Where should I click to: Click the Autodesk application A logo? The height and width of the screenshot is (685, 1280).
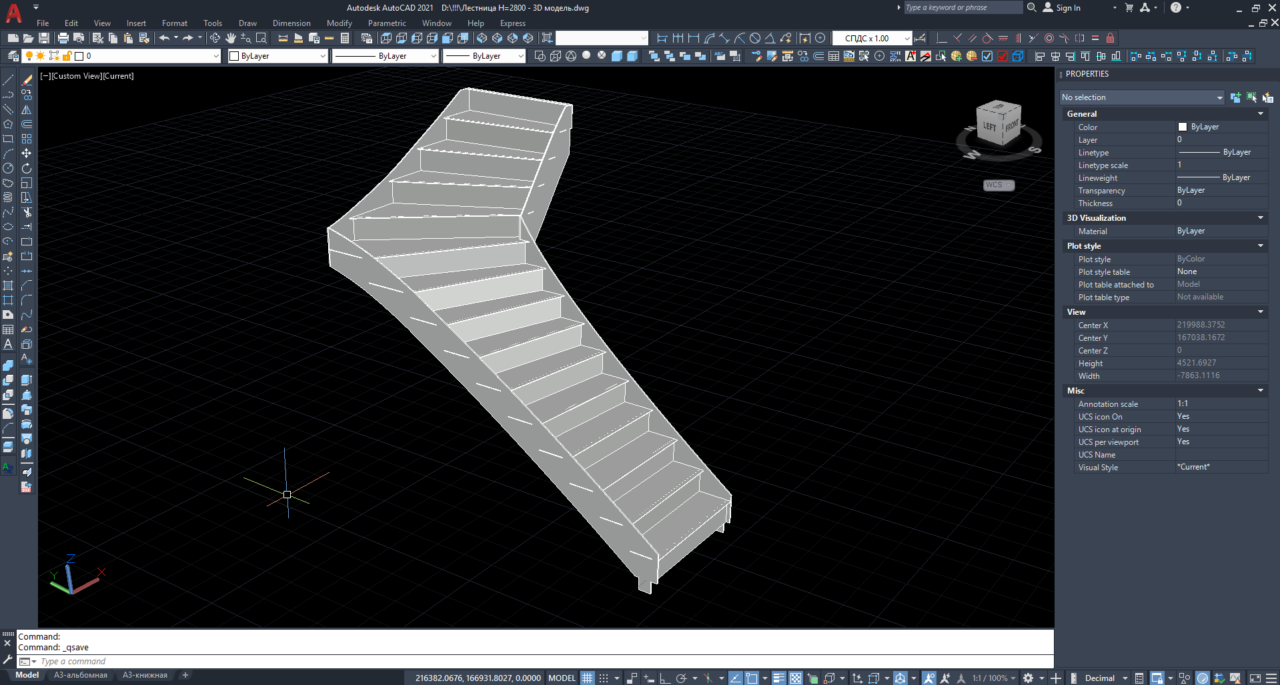pos(13,14)
